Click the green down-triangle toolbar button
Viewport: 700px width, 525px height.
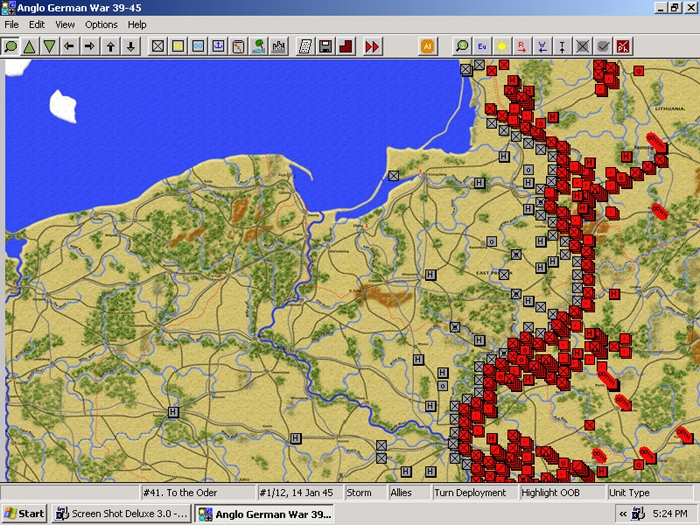click(50, 46)
